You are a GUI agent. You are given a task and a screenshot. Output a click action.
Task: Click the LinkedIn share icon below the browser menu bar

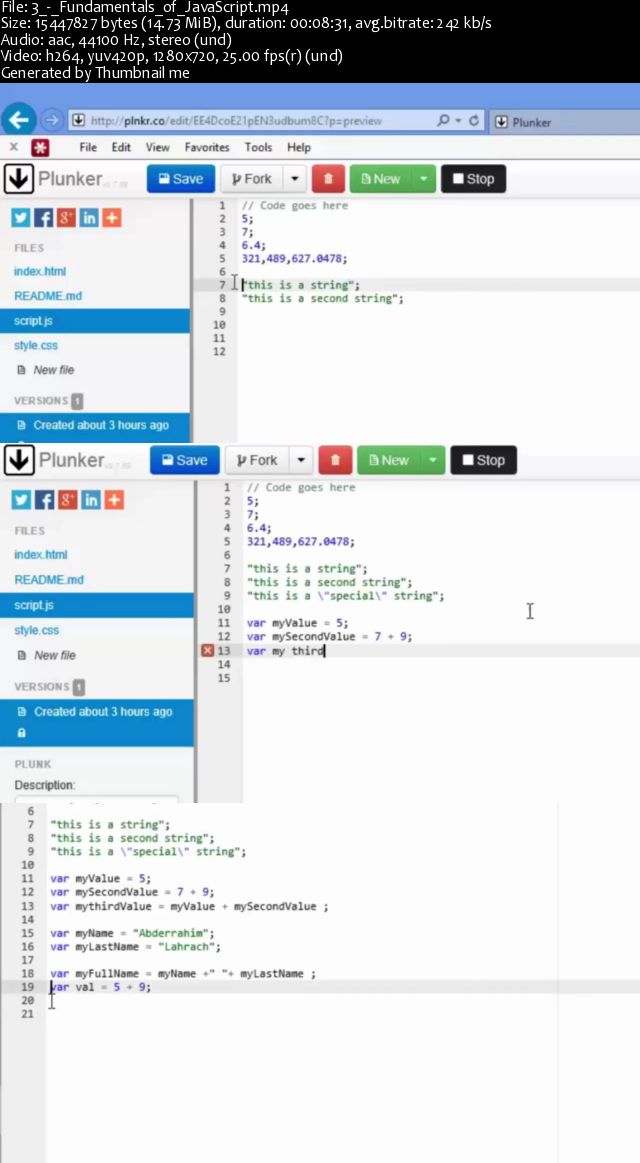(x=89, y=217)
